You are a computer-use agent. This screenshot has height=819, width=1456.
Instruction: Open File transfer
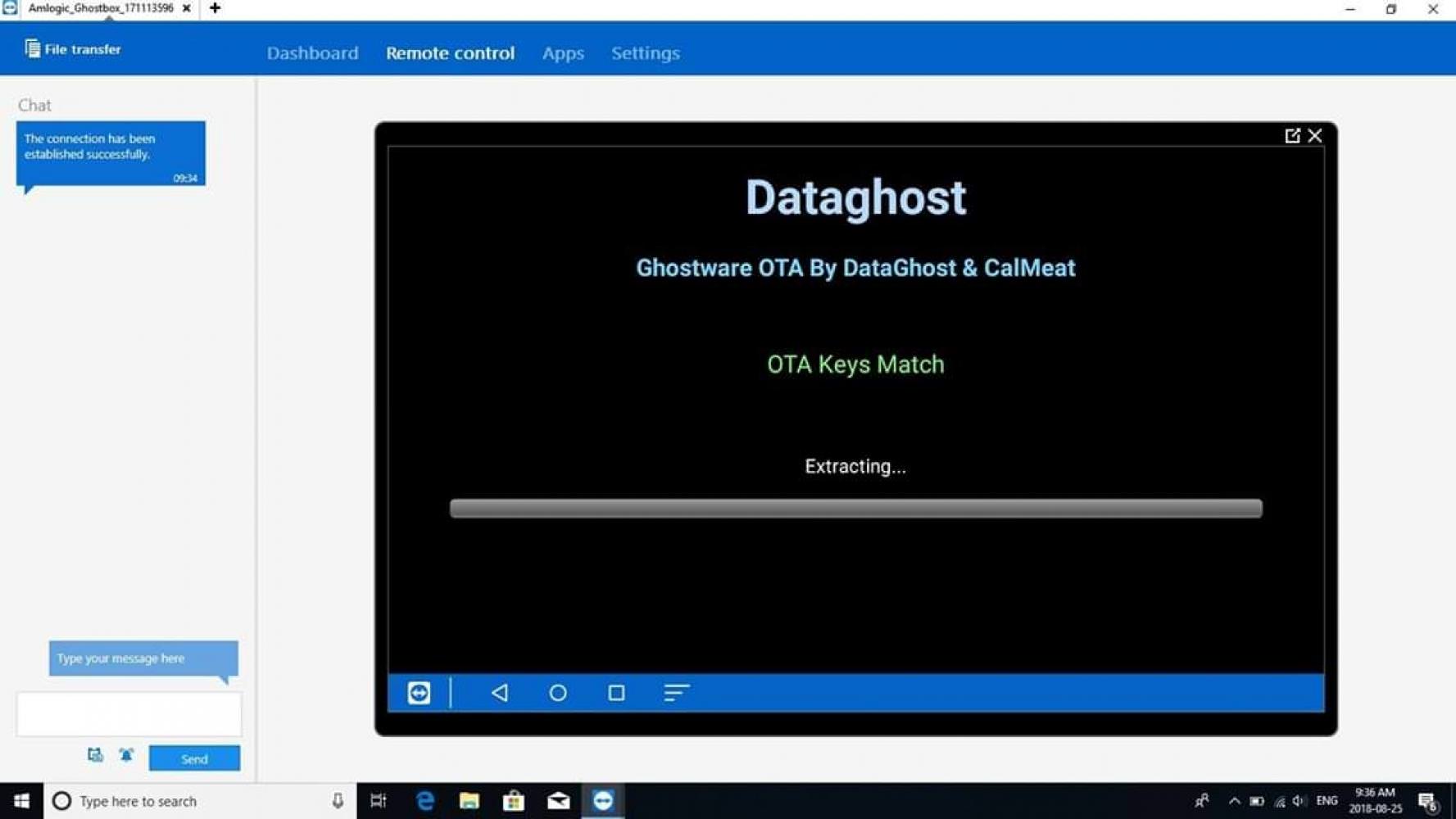tap(73, 49)
